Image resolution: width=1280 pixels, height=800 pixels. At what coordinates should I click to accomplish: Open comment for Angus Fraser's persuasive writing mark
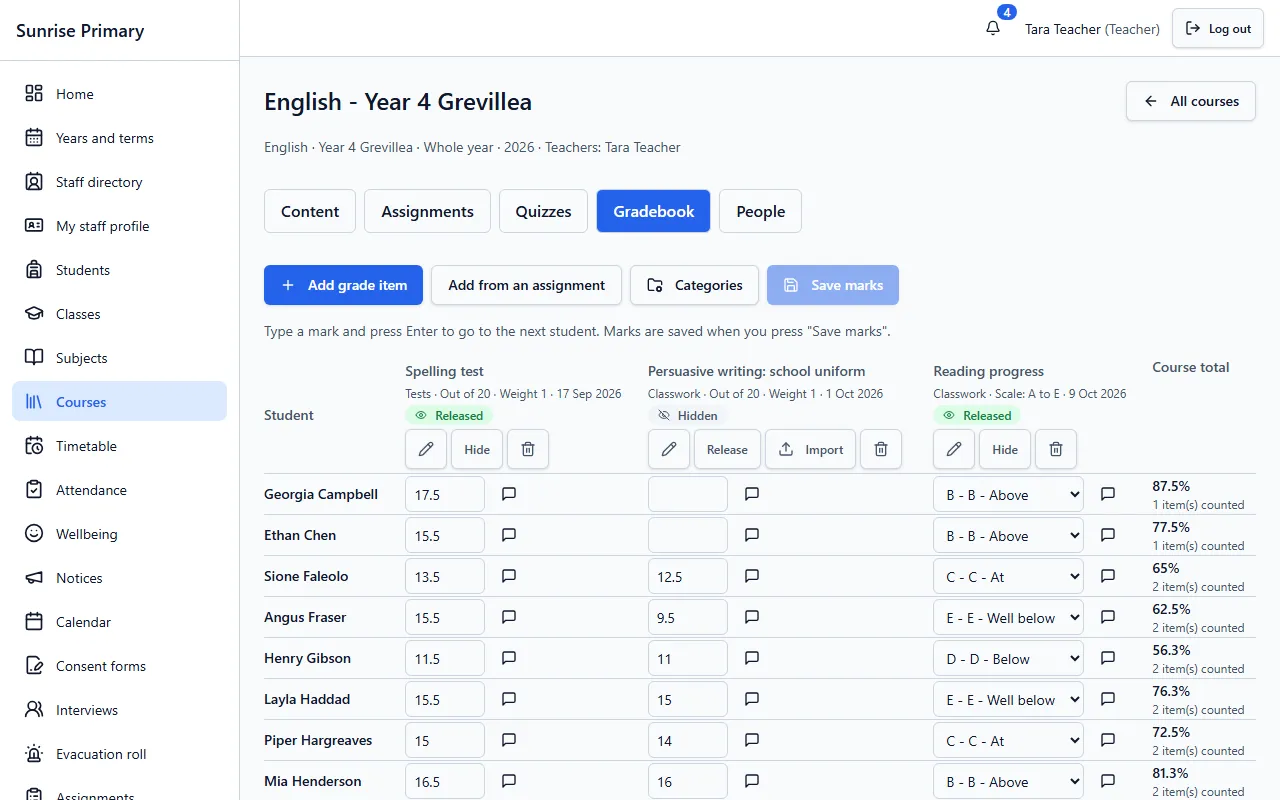(752, 617)
